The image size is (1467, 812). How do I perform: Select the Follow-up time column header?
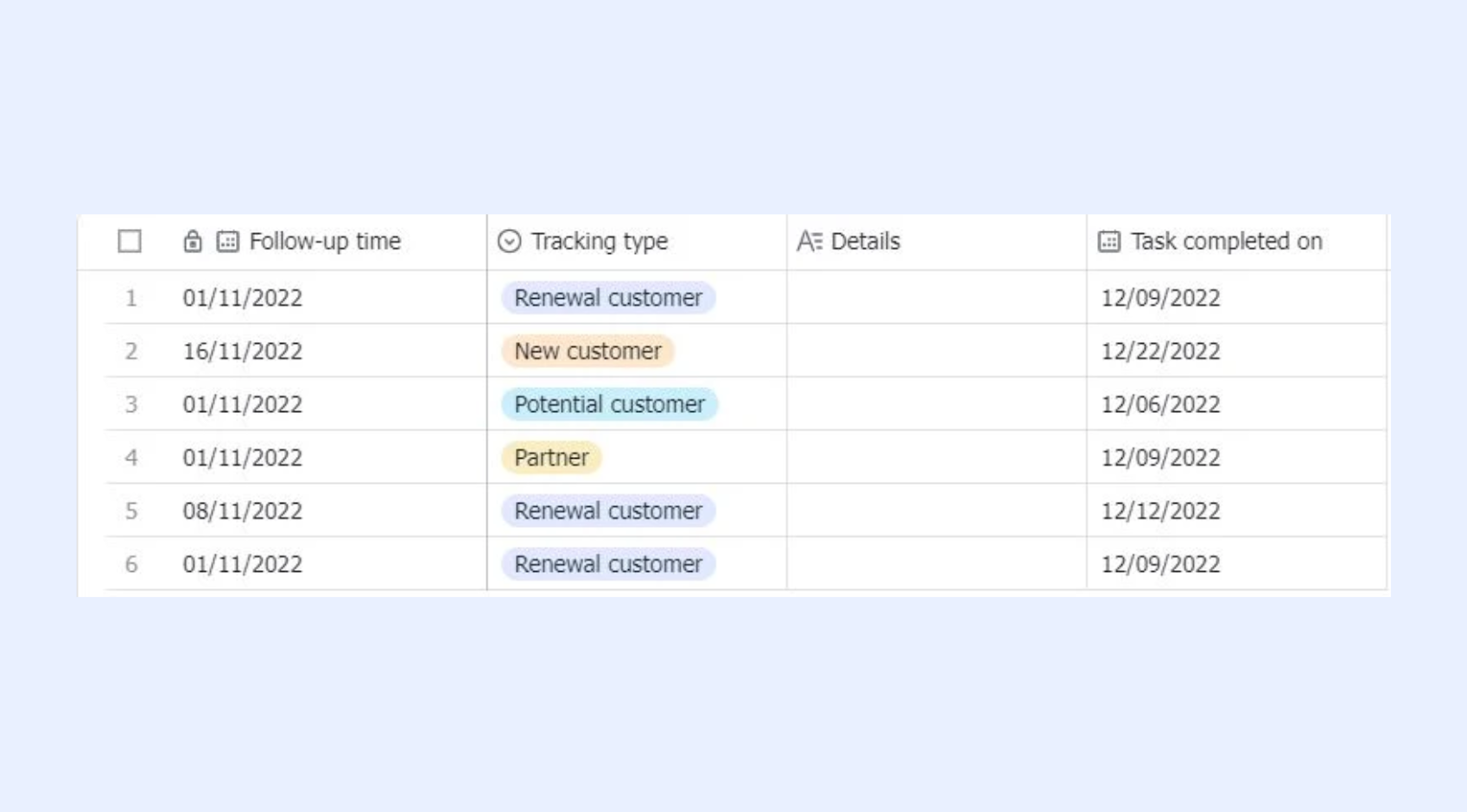point(325,241)
